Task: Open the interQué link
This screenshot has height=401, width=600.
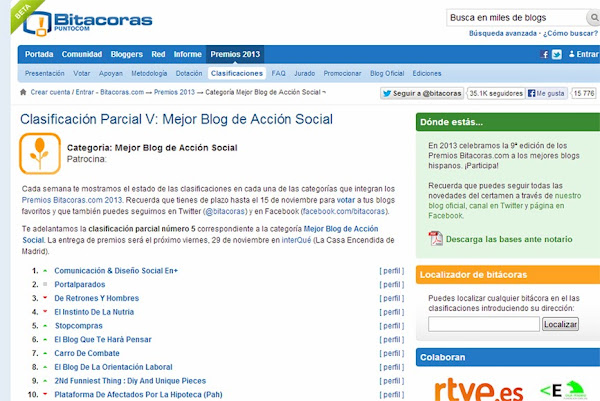Action: pyautogui.click(x=296, y=240)
